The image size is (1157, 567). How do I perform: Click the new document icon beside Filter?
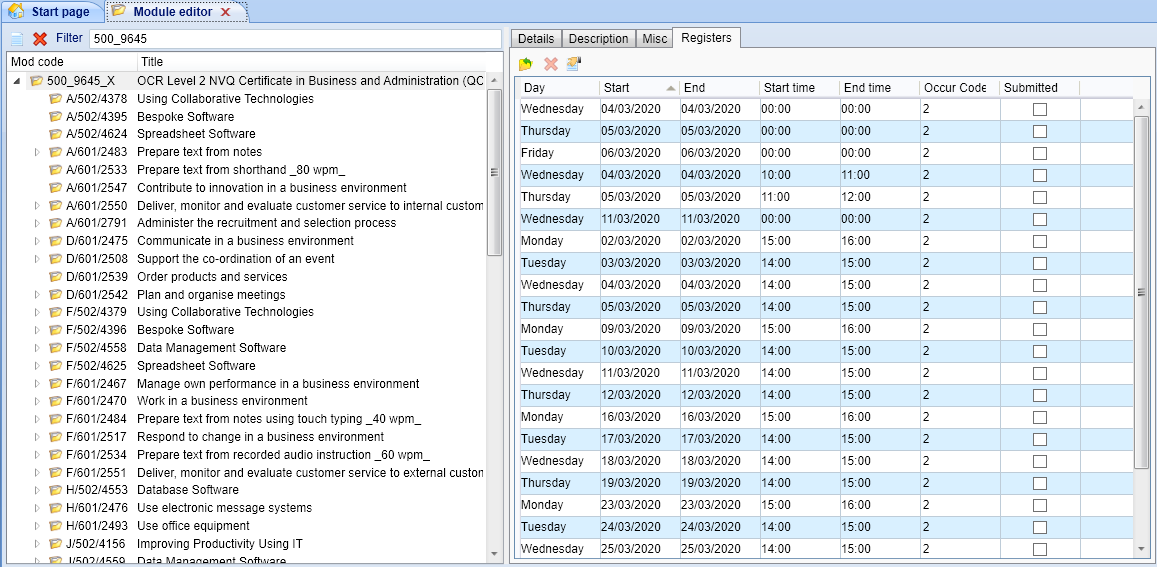click(17, 39)
